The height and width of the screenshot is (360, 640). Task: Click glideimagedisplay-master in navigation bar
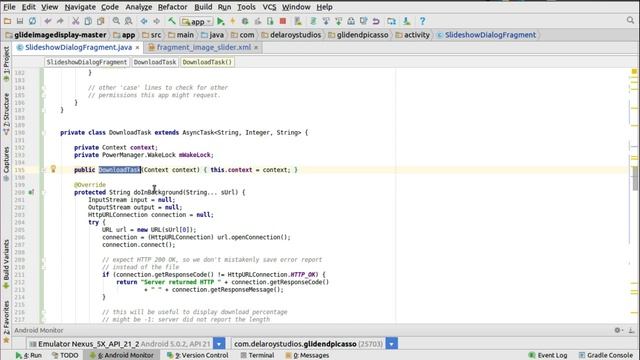coord(56,35)
